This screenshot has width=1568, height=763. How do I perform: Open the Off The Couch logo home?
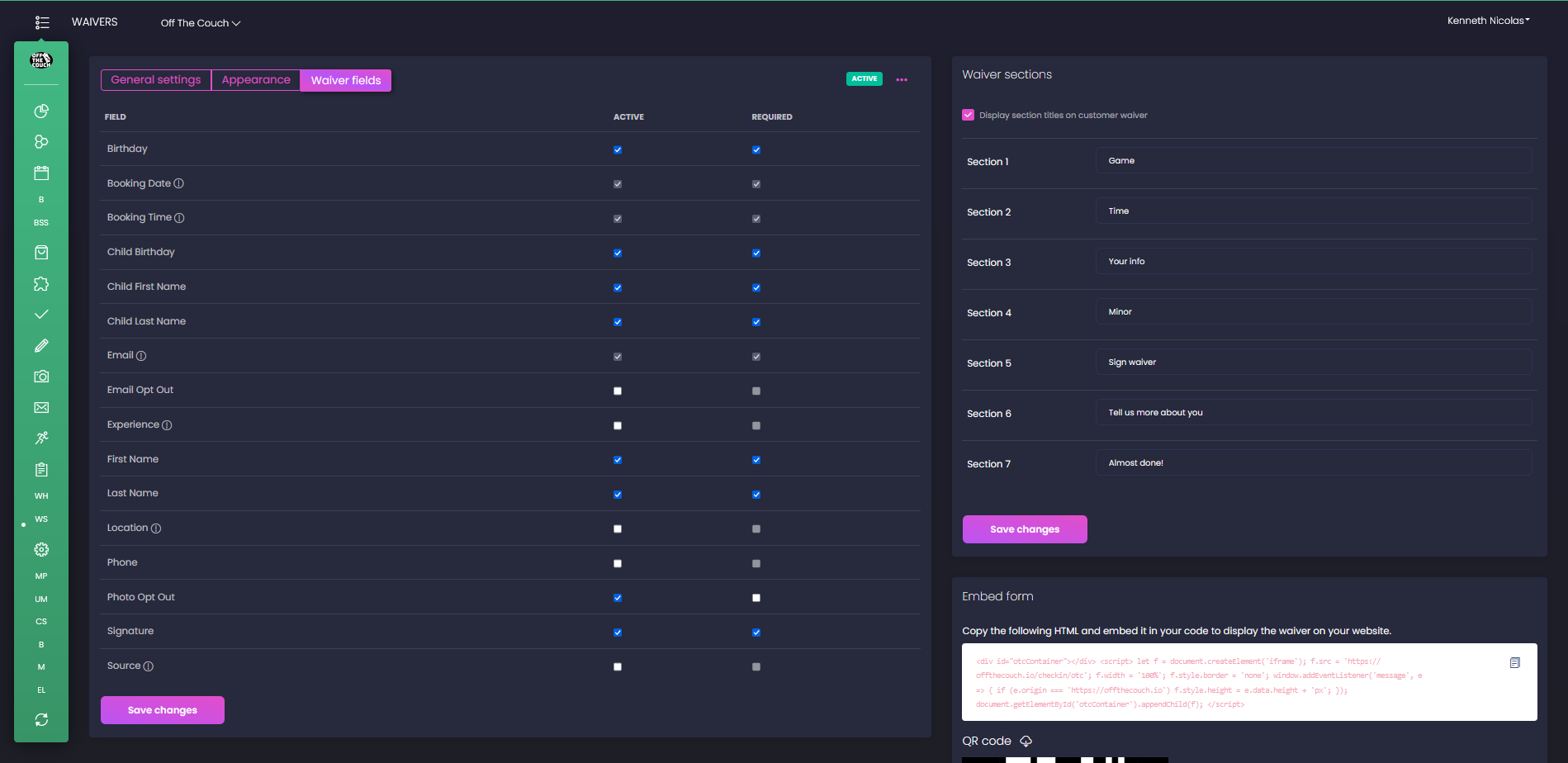click(41, 60)
